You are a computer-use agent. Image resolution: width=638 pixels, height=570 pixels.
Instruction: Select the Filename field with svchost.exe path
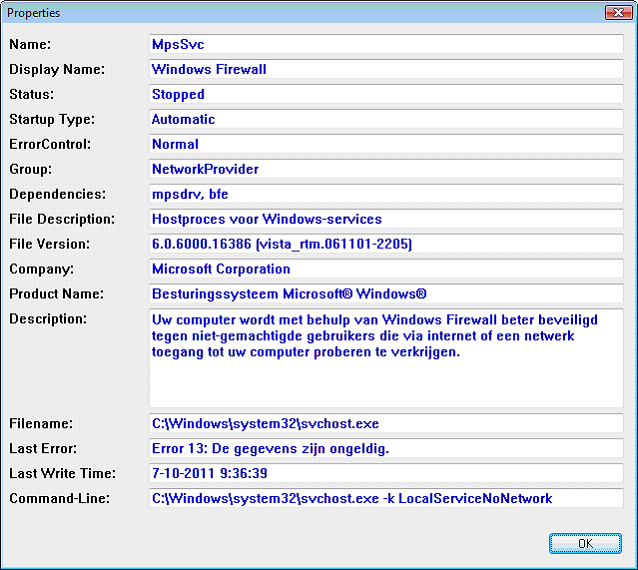[x=386, y=423]
